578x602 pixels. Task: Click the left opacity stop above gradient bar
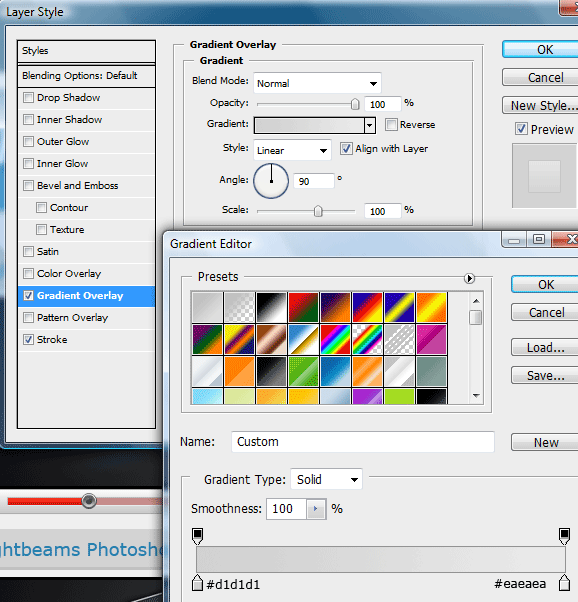point(197,536)
